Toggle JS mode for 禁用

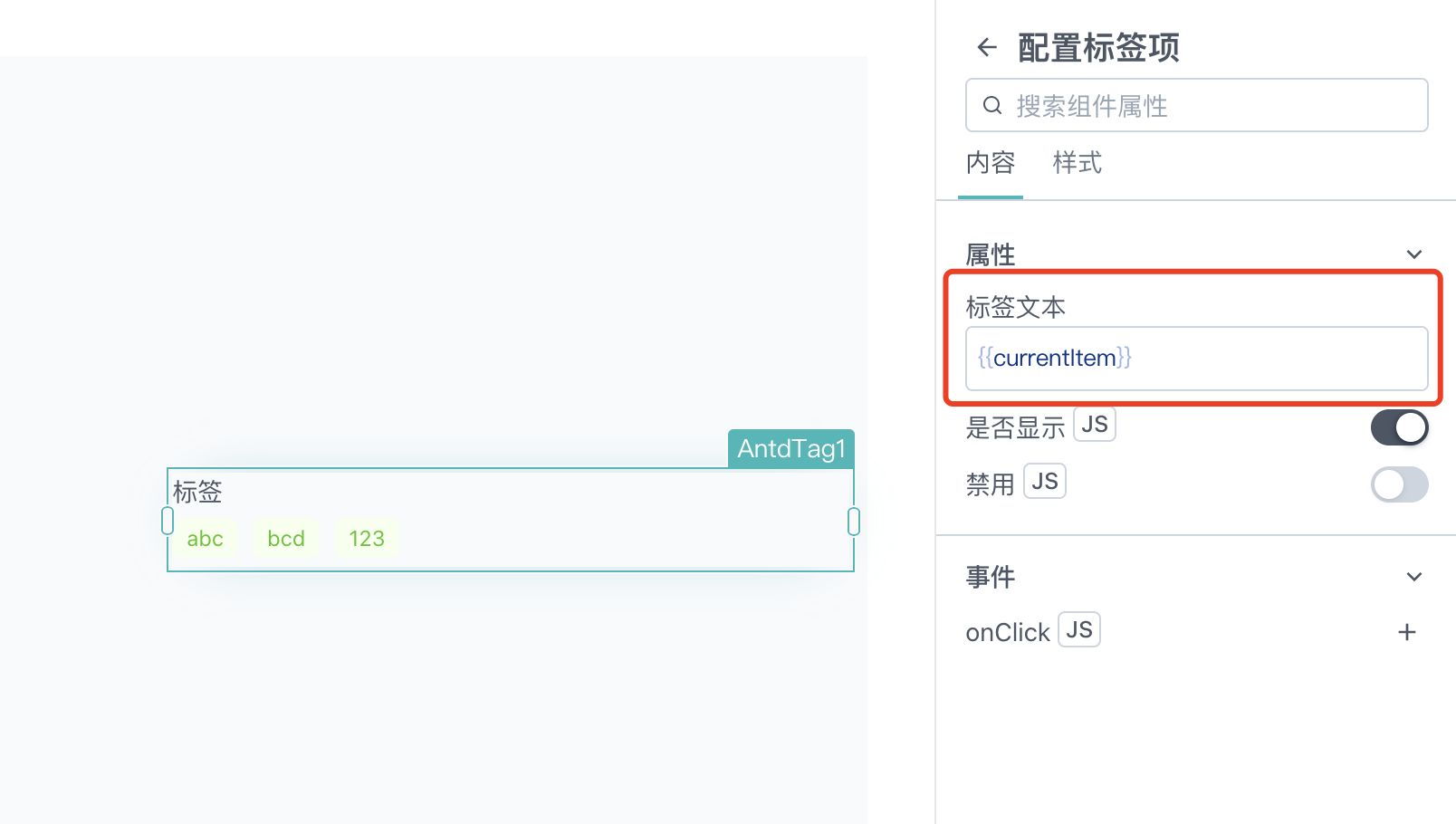[x=1045, y=482]
